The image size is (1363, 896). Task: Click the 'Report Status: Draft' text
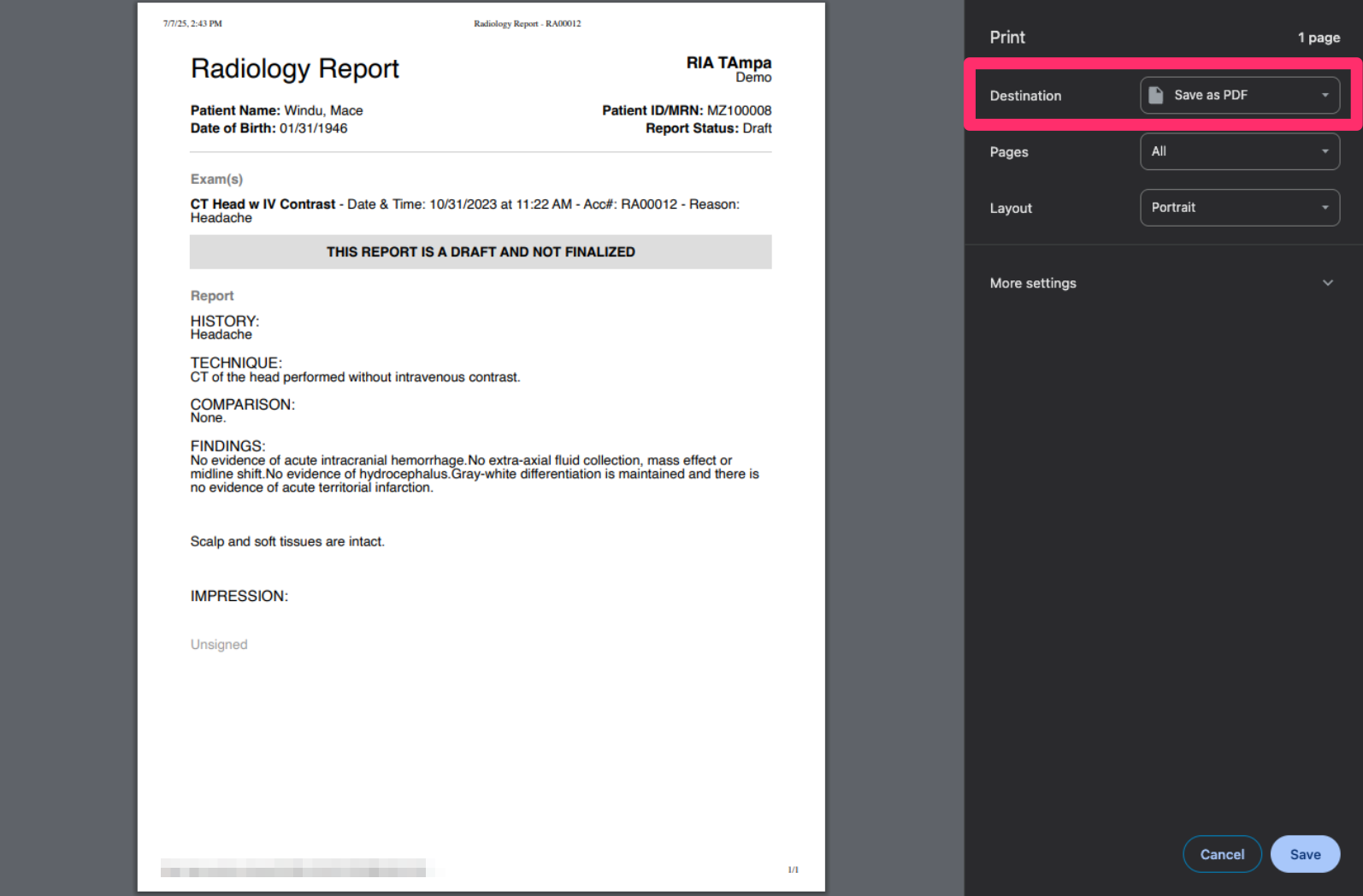tap(709, 128)
